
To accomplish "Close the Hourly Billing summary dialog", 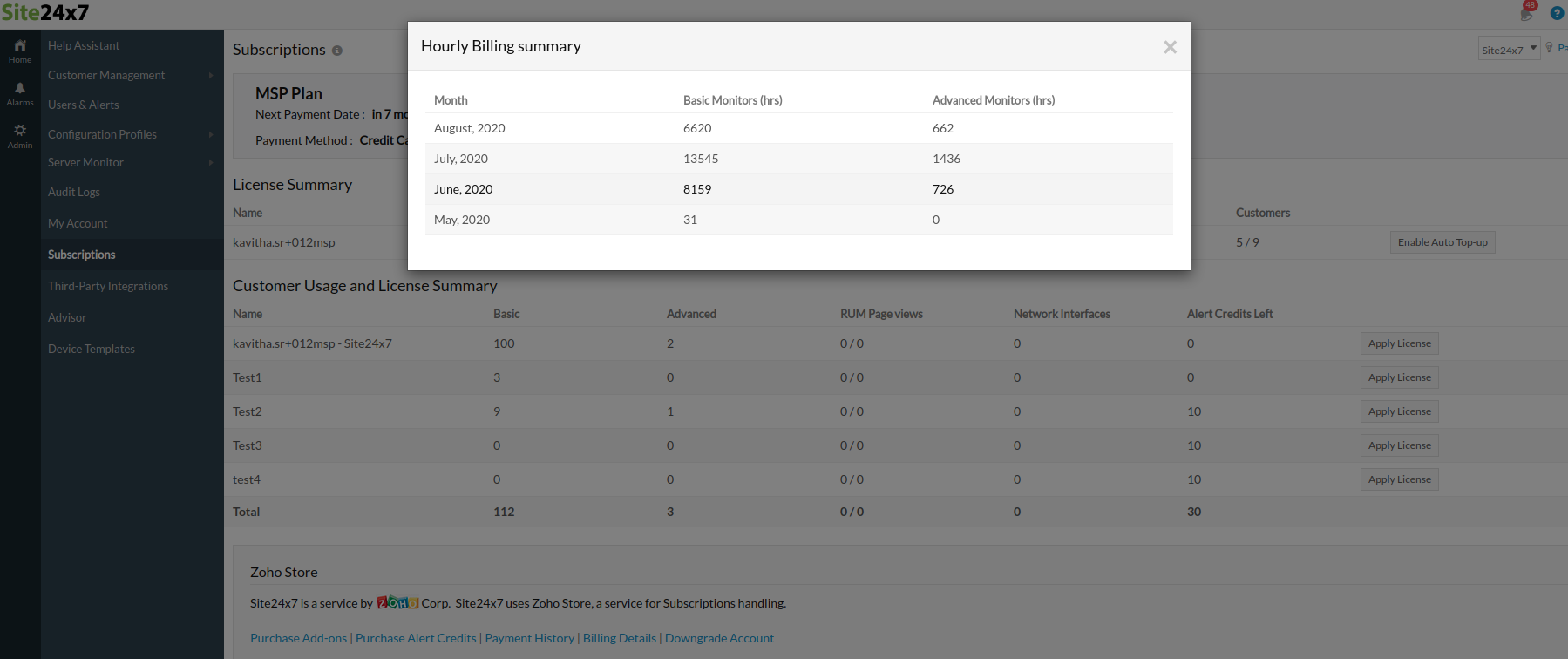I will [x=1170, y=47].
